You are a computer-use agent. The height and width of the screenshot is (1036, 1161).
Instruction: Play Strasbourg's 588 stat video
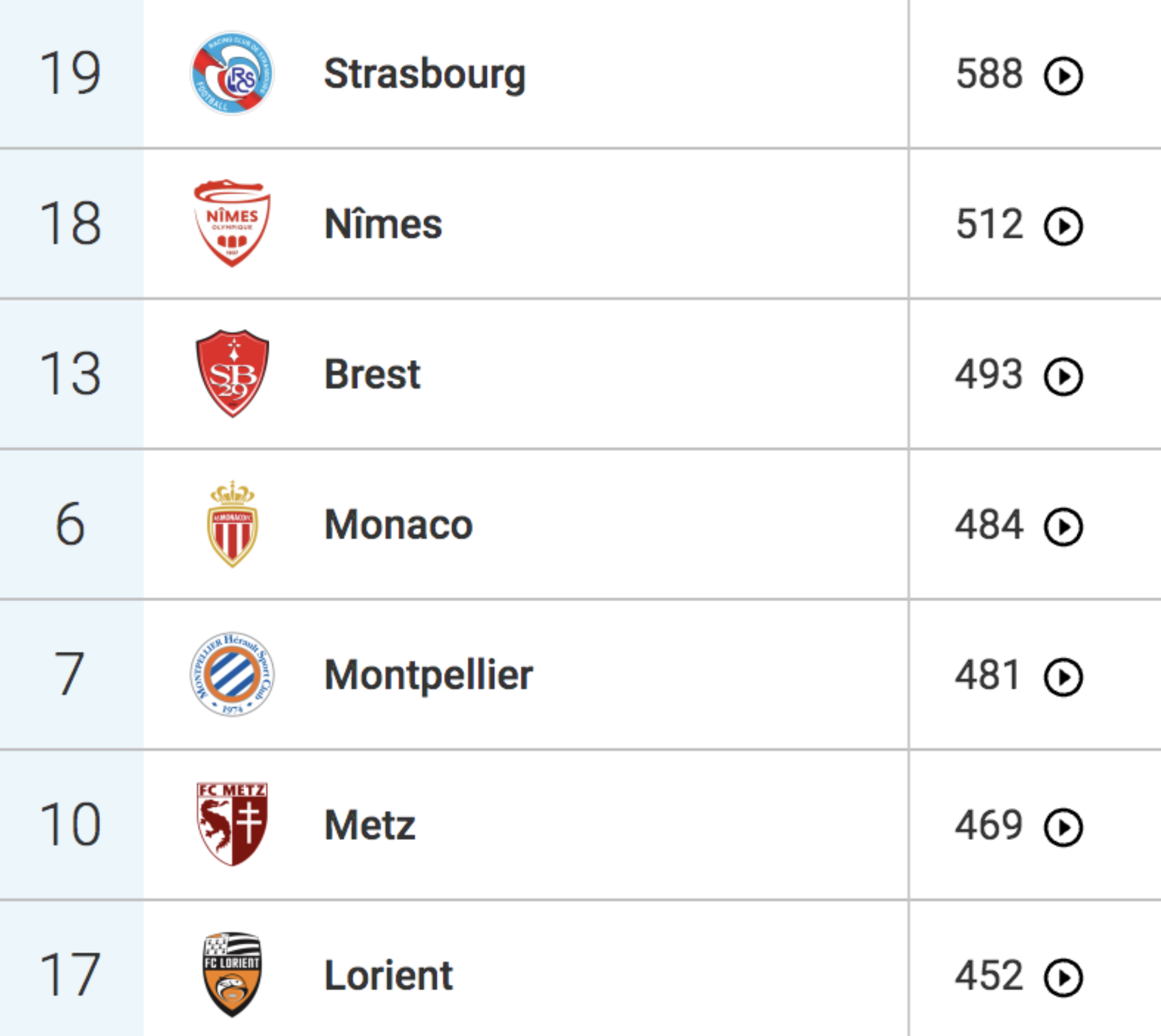point(1063,76)
